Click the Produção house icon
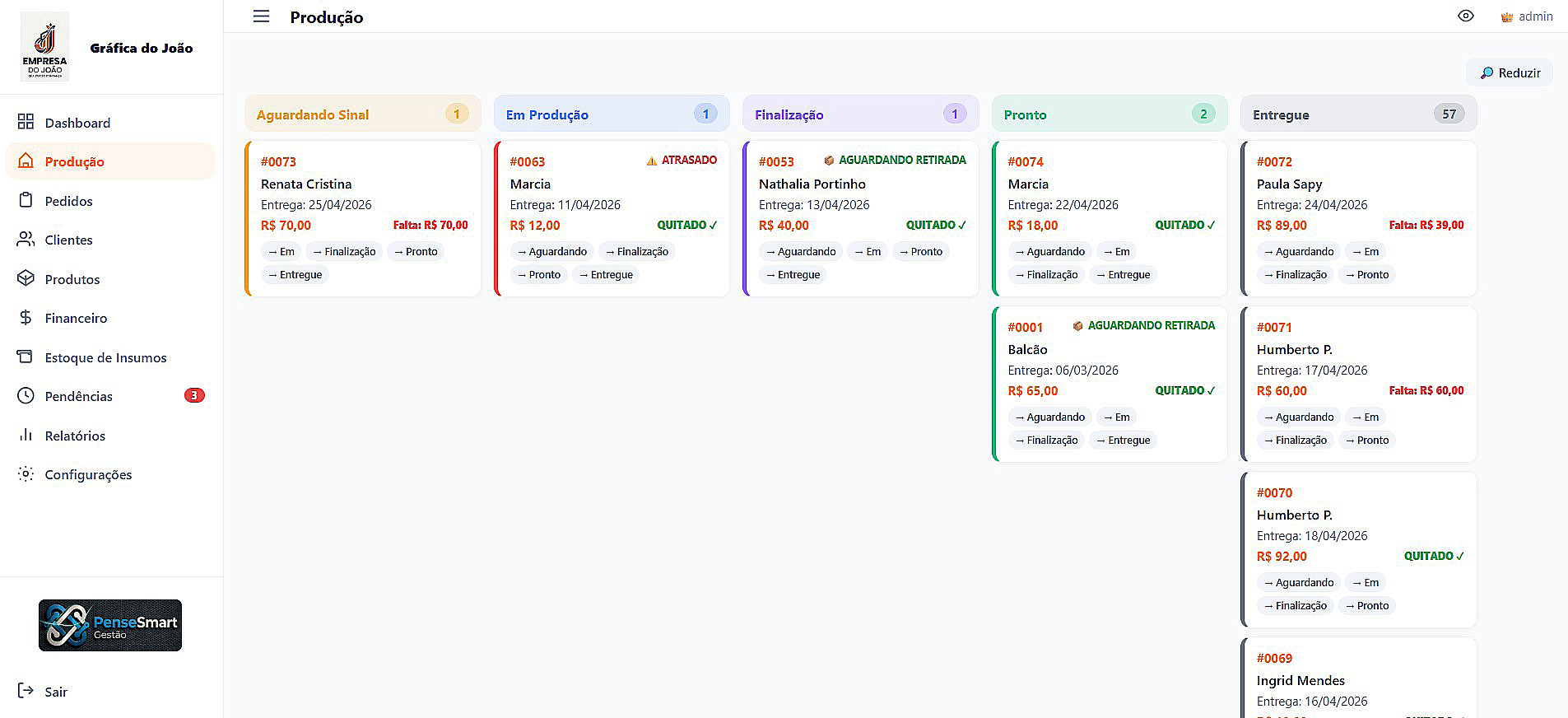The height and width of the screenshot is (718, 1568). click(x=26, y=161)
